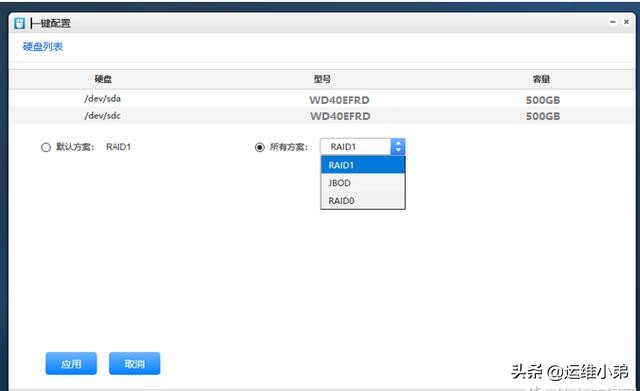Viewport: 640px width, 391px height.
Task: Choose JBOD from the dropdown list
Action: tap(363, 183)
